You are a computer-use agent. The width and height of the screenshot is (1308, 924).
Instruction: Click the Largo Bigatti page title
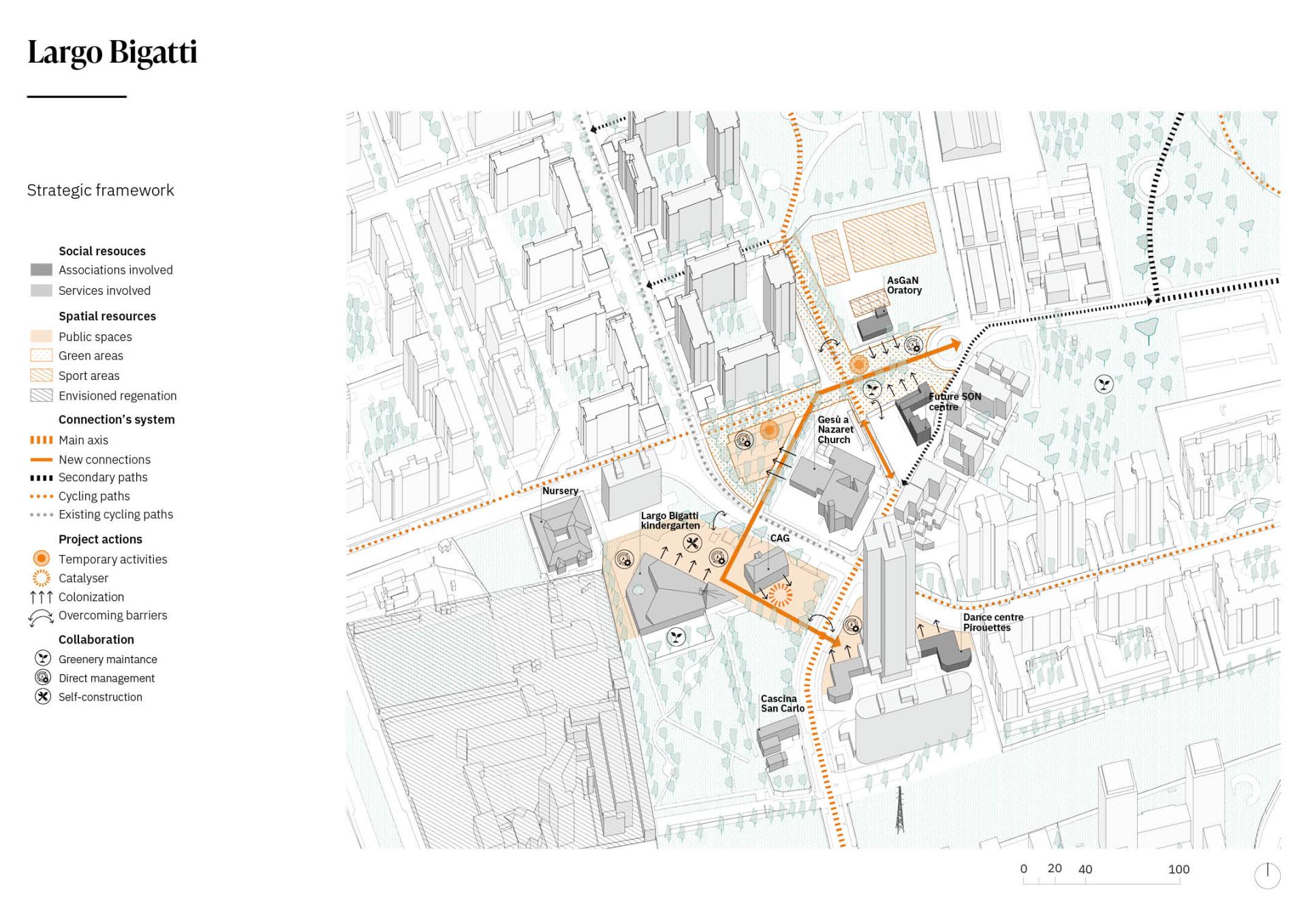pos(112,52)
